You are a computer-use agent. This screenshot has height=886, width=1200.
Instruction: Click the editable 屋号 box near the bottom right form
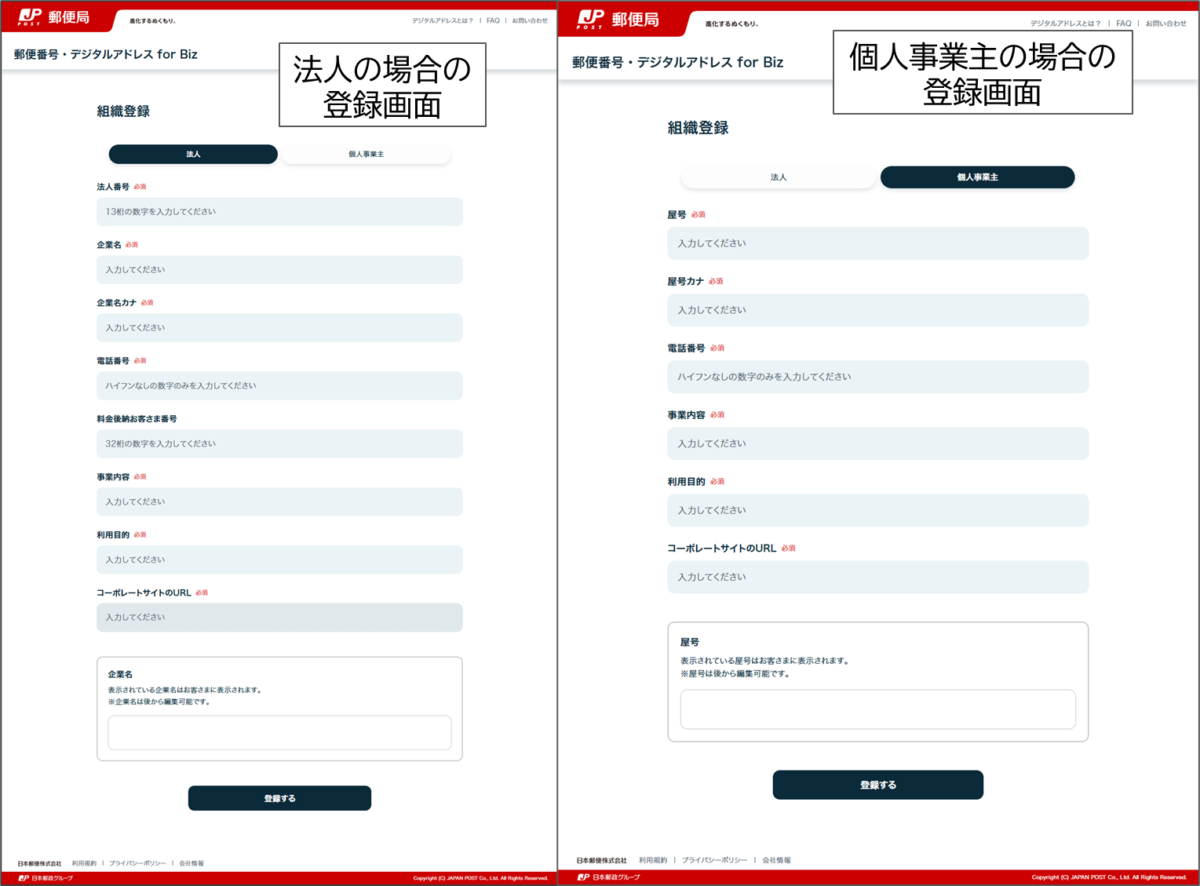(877, 709)
